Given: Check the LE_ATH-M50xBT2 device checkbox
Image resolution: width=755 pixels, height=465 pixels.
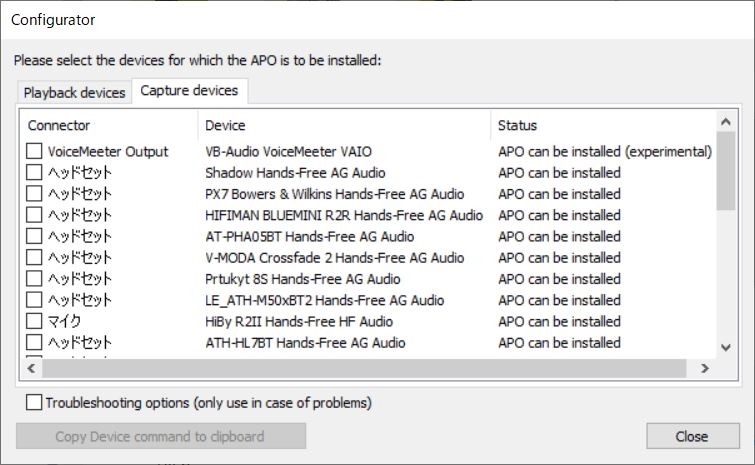Looking at the screenshot, I should click(35, 300).
